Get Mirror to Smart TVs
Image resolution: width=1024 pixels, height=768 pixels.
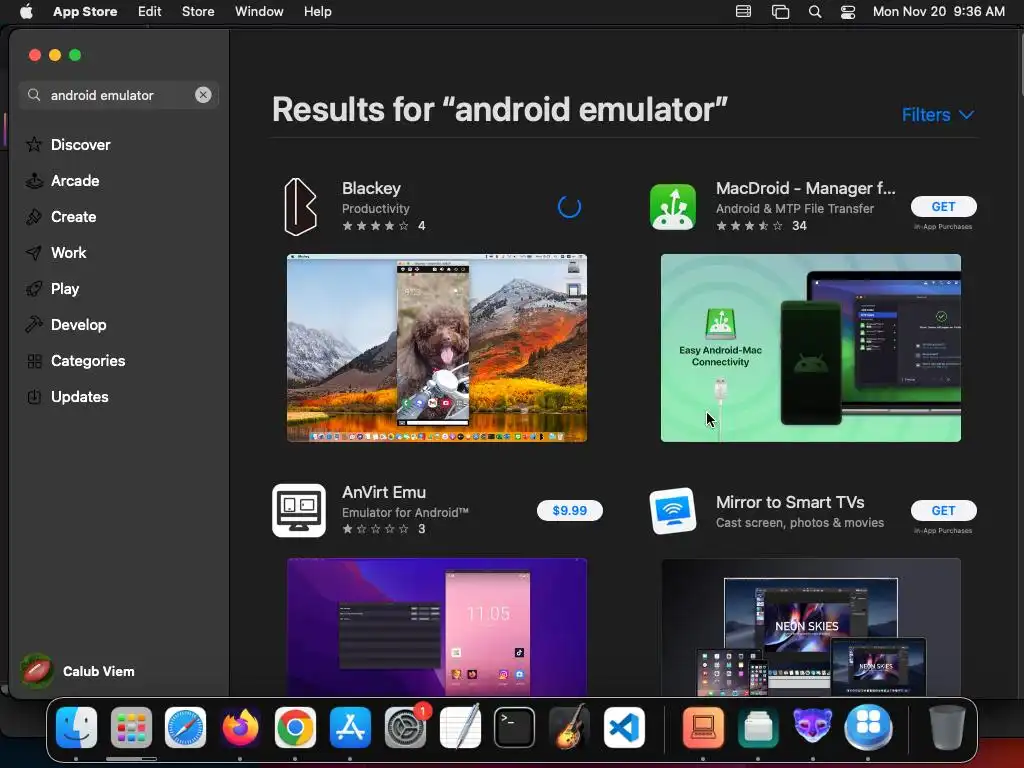(x=944, y=511)
